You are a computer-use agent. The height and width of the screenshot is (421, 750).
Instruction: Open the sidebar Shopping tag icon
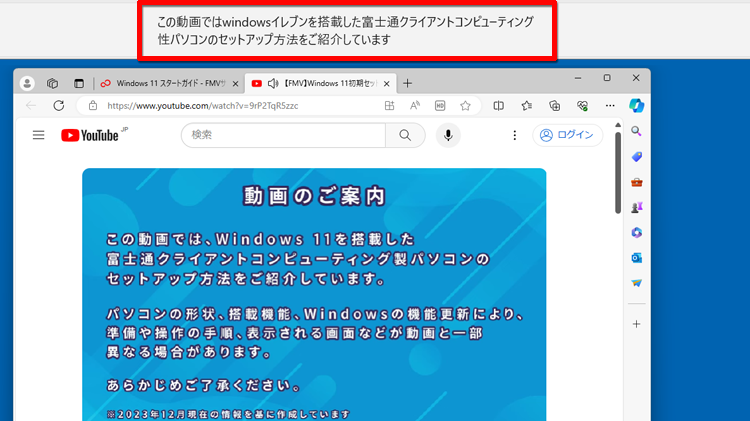[636, 157]
